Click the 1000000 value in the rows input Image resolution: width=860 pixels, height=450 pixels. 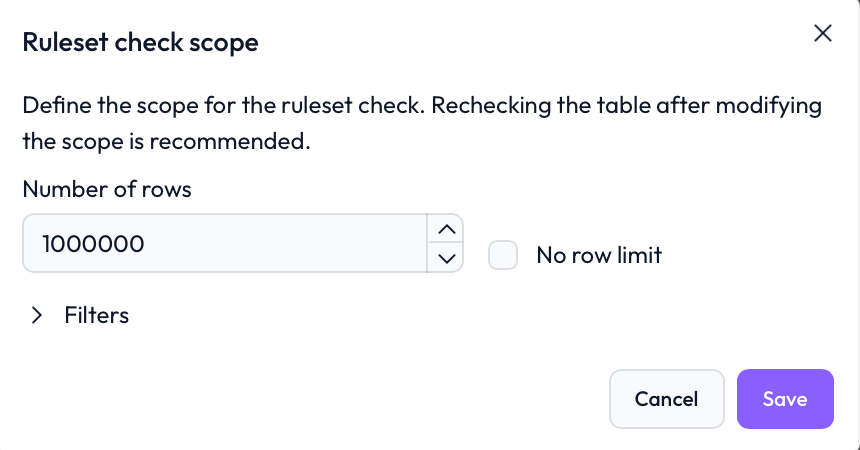point(93,243)
